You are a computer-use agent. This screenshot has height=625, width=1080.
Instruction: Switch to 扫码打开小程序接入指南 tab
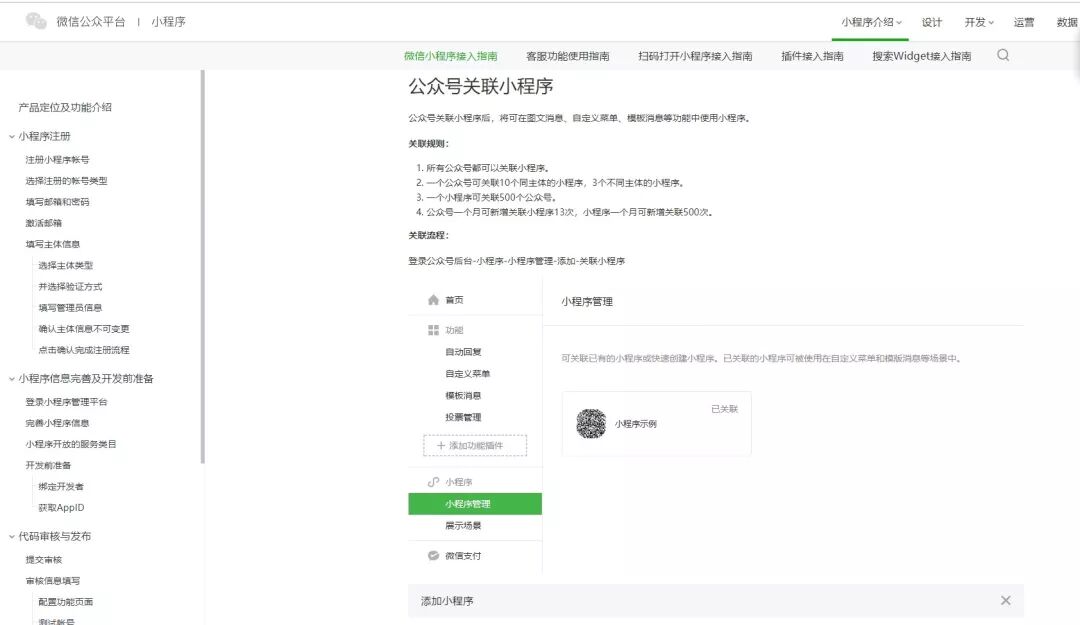tap(695, 56)
